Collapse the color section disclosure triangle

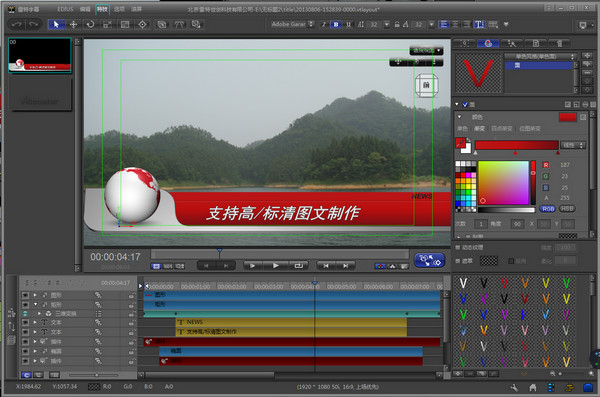(x=460, y=117)
